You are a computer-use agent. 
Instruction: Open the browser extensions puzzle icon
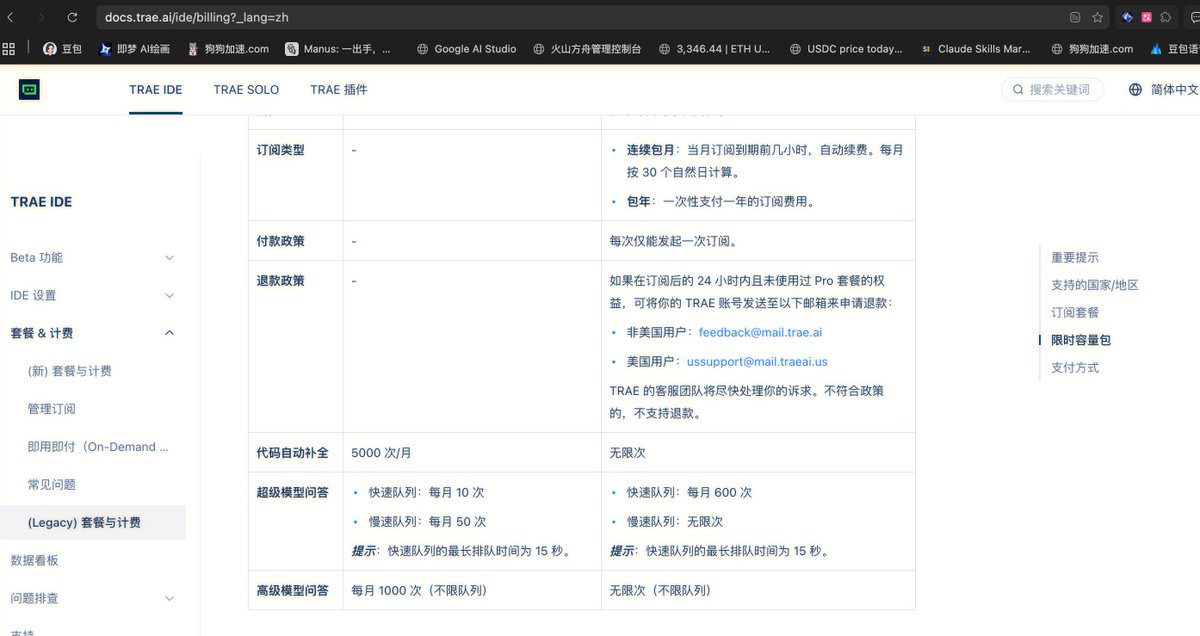pos(1166,17)
